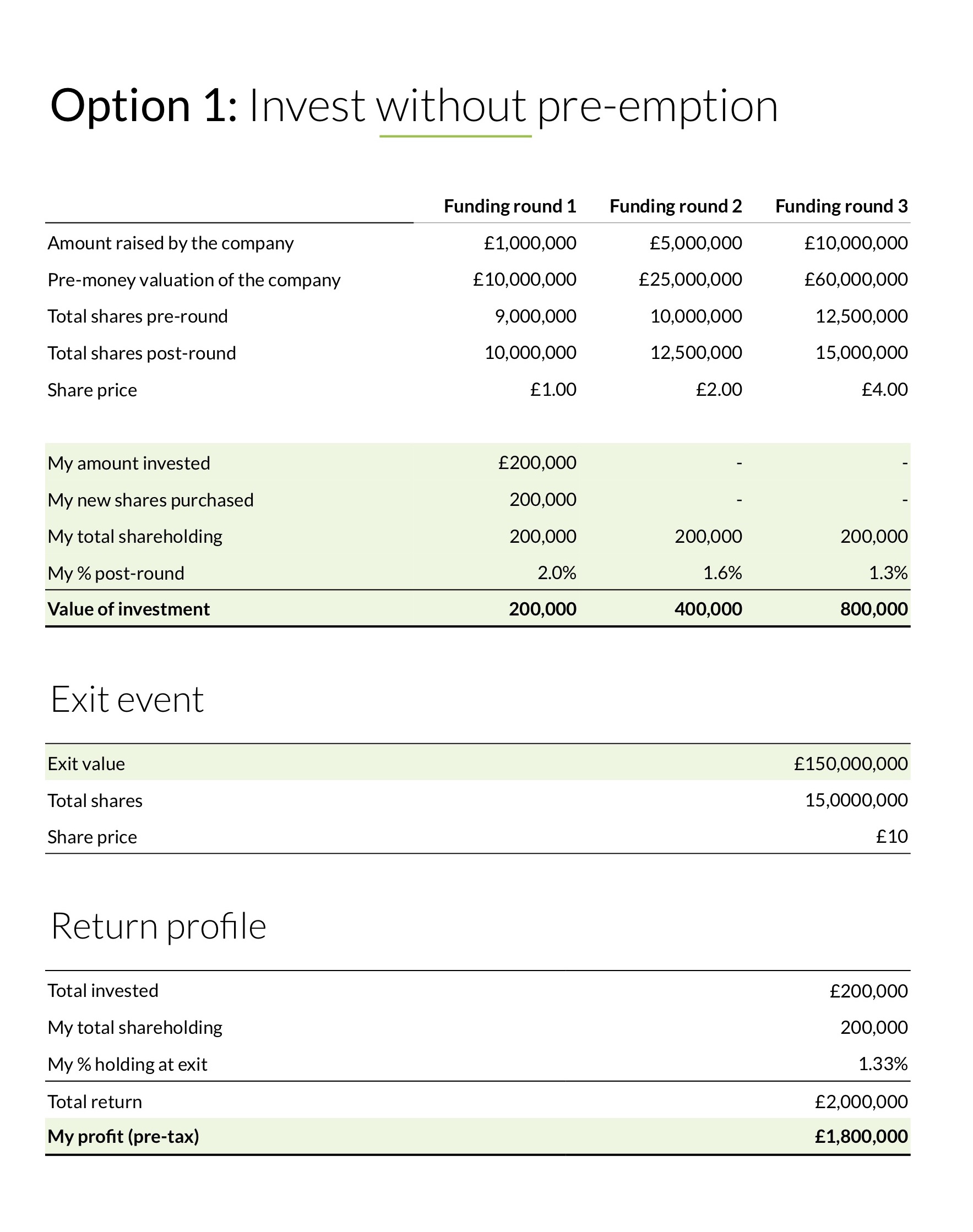Click the 'Return profile' section heading
This screenshot has height=1232, width=973.
159,926
